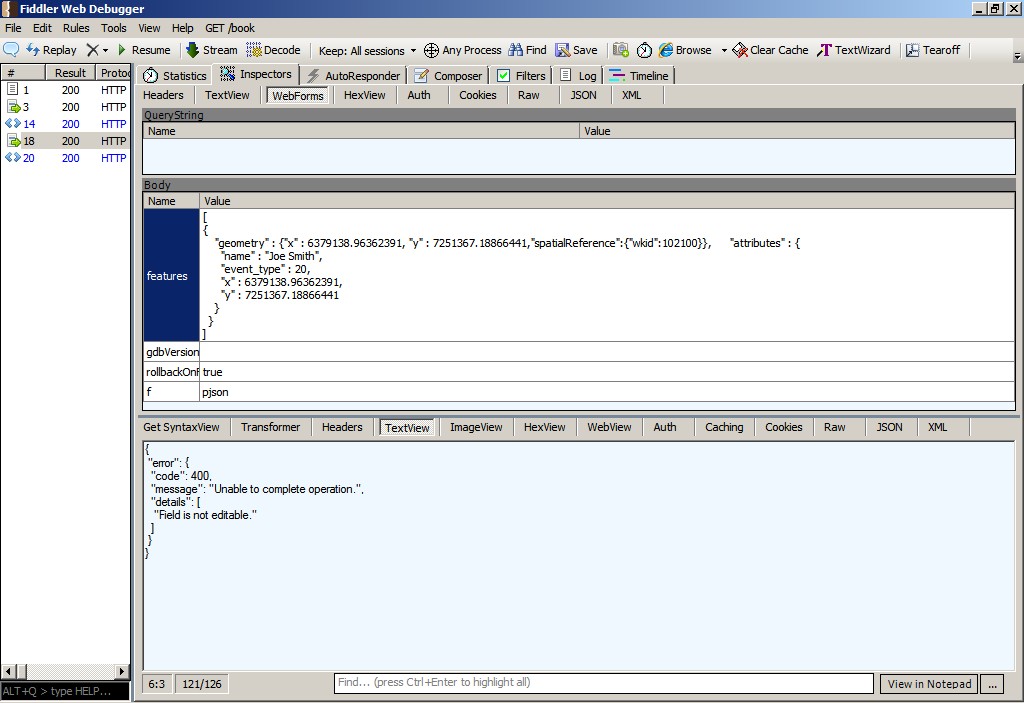Switch to the Inspectors tab
This screenshot has width=1024, height=703.
(256, 74)
